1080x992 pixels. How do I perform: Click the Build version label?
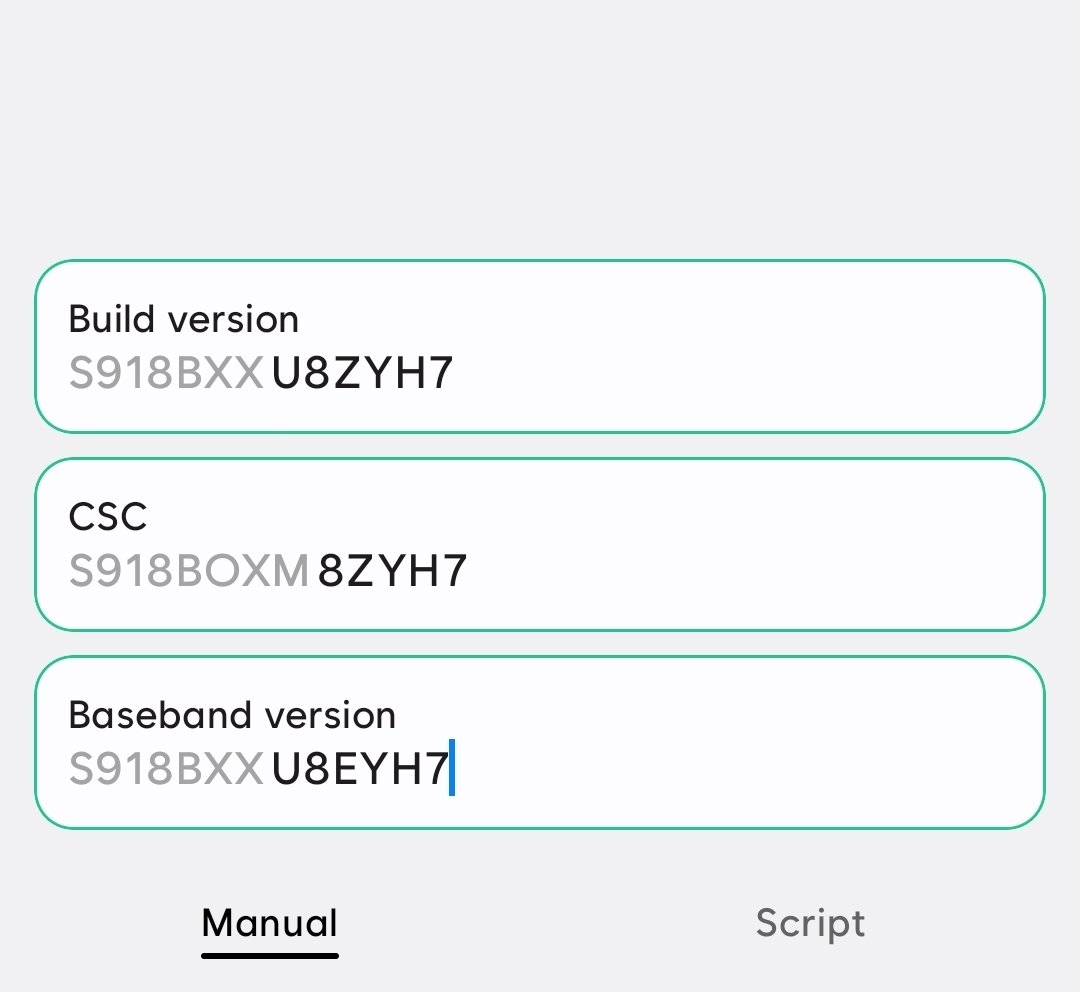(x=183, y=318)
